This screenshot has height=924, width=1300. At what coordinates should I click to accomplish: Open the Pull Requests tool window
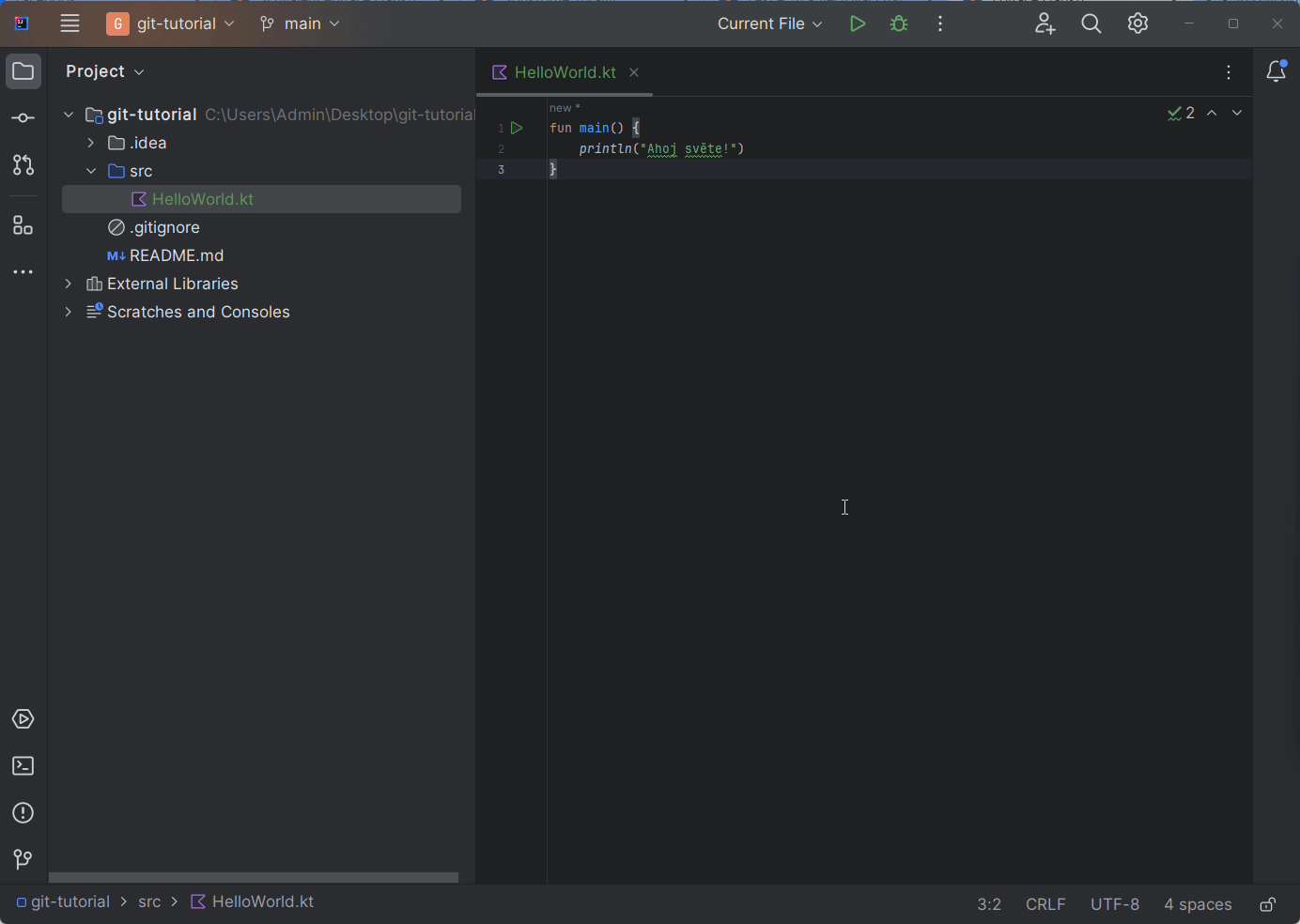click(x=23, y=165)
